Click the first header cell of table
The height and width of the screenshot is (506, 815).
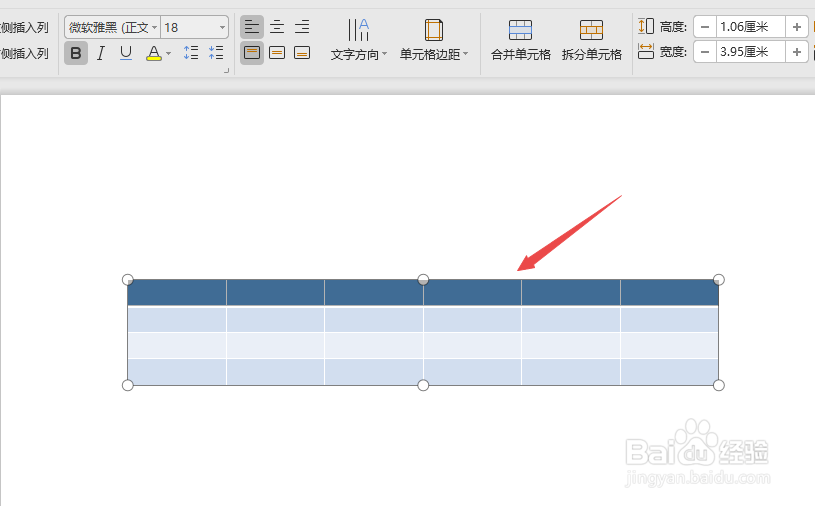[x=177, y=292]
